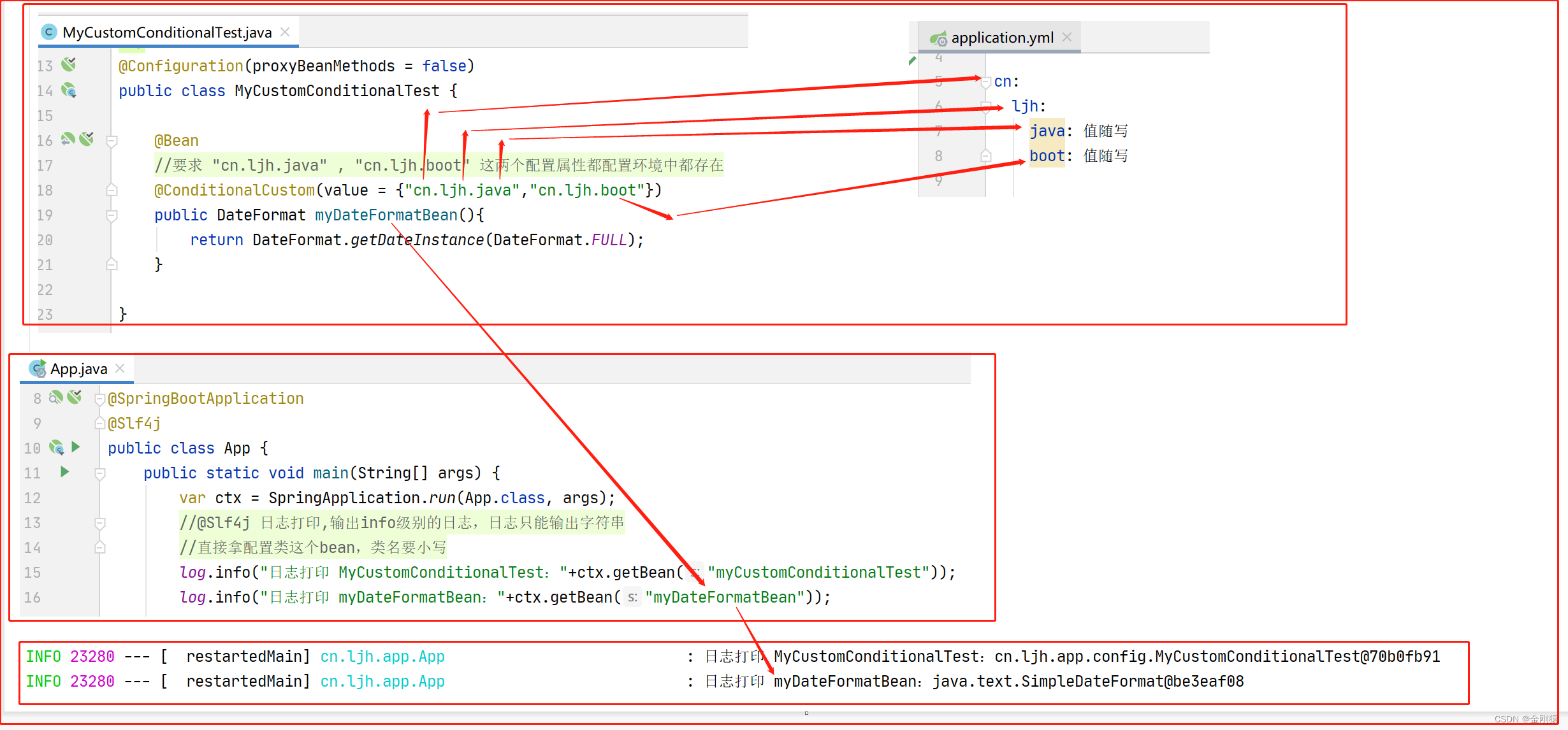This screenshot has width=1568, height=730.
Task: Click line number 17 in MyCustomConditionalTest gutter
Action: (45, 166)
